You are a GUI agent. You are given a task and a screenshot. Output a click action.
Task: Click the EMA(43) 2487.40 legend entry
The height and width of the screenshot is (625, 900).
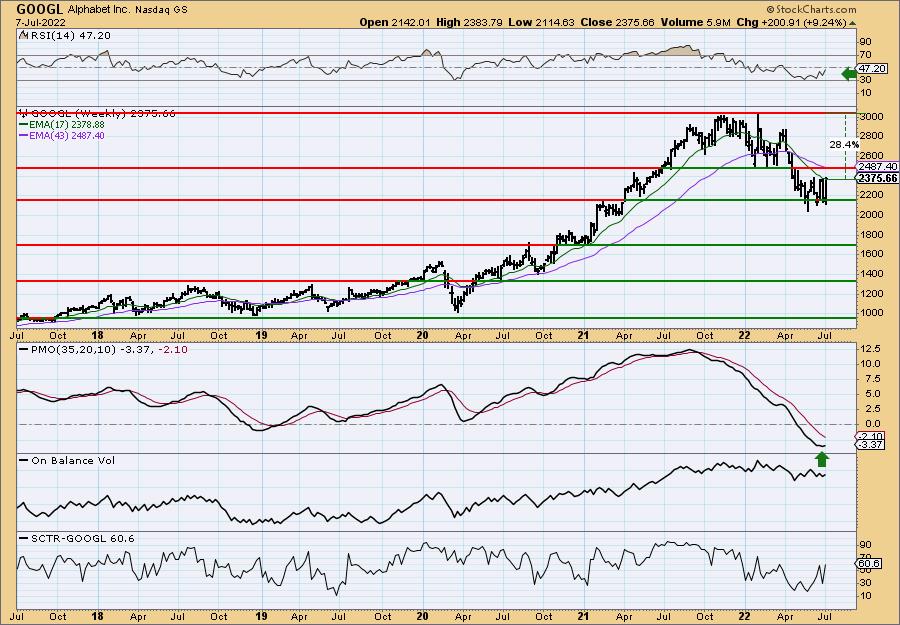[x=62, y=135]
